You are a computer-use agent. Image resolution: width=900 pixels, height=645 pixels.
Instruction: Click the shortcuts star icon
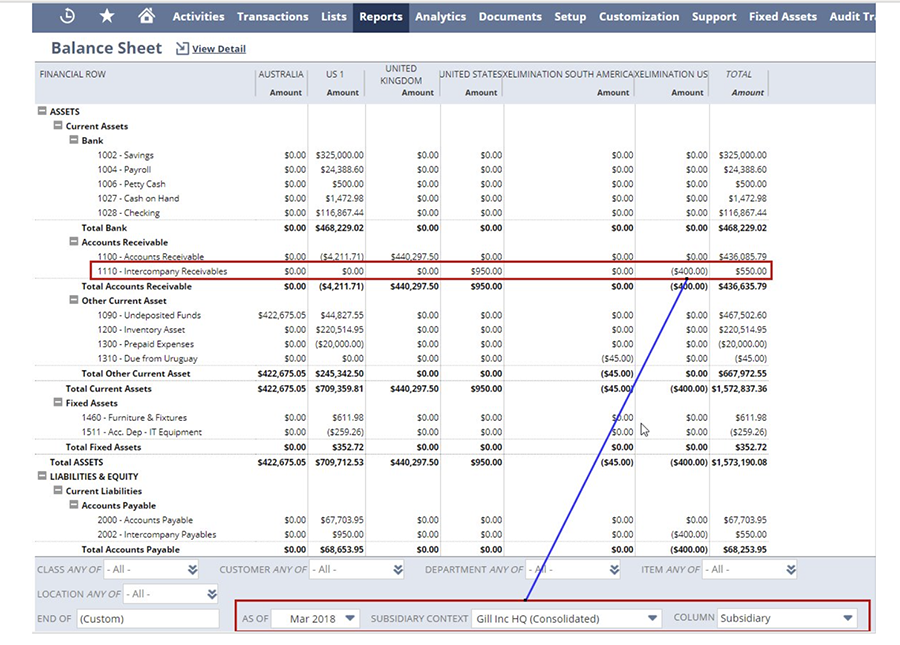106,16
